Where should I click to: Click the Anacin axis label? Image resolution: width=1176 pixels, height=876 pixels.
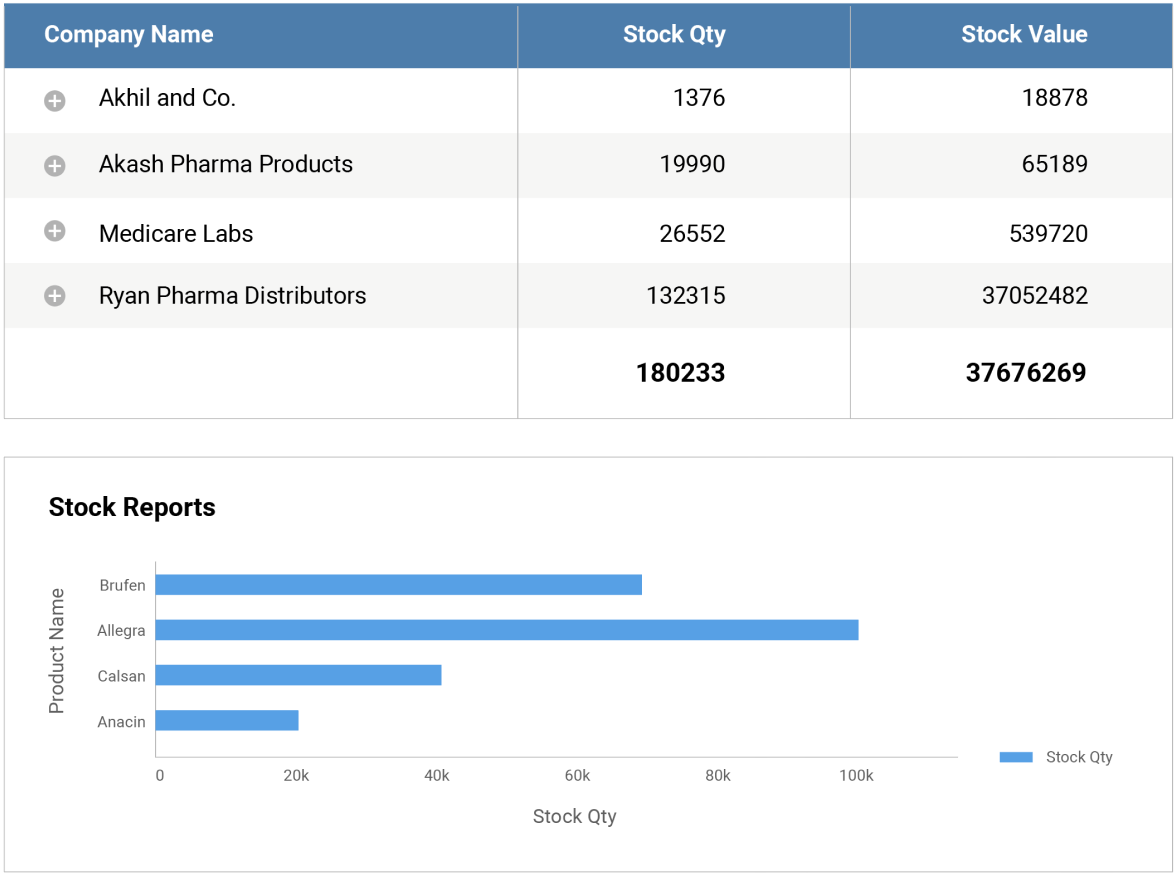click(122, 721)
